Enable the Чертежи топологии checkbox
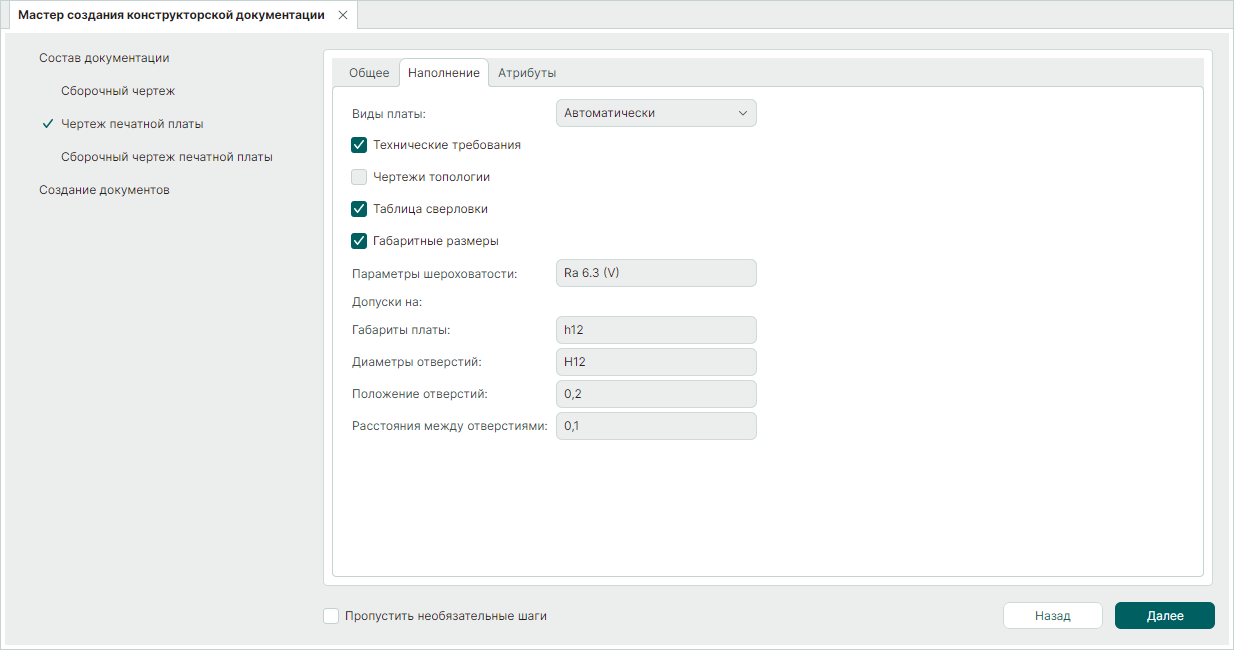This screenshot has height=650, width=1234. [x=360, y=177]
